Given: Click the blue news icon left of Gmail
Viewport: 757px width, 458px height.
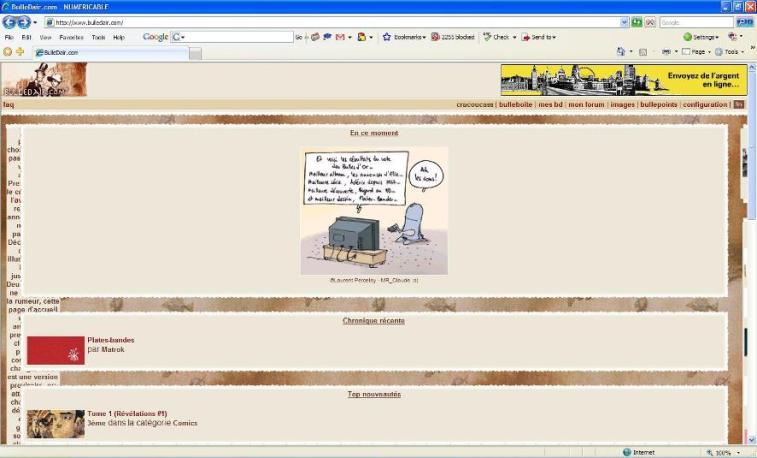Looking at the screenshot, I should (327, 37).
